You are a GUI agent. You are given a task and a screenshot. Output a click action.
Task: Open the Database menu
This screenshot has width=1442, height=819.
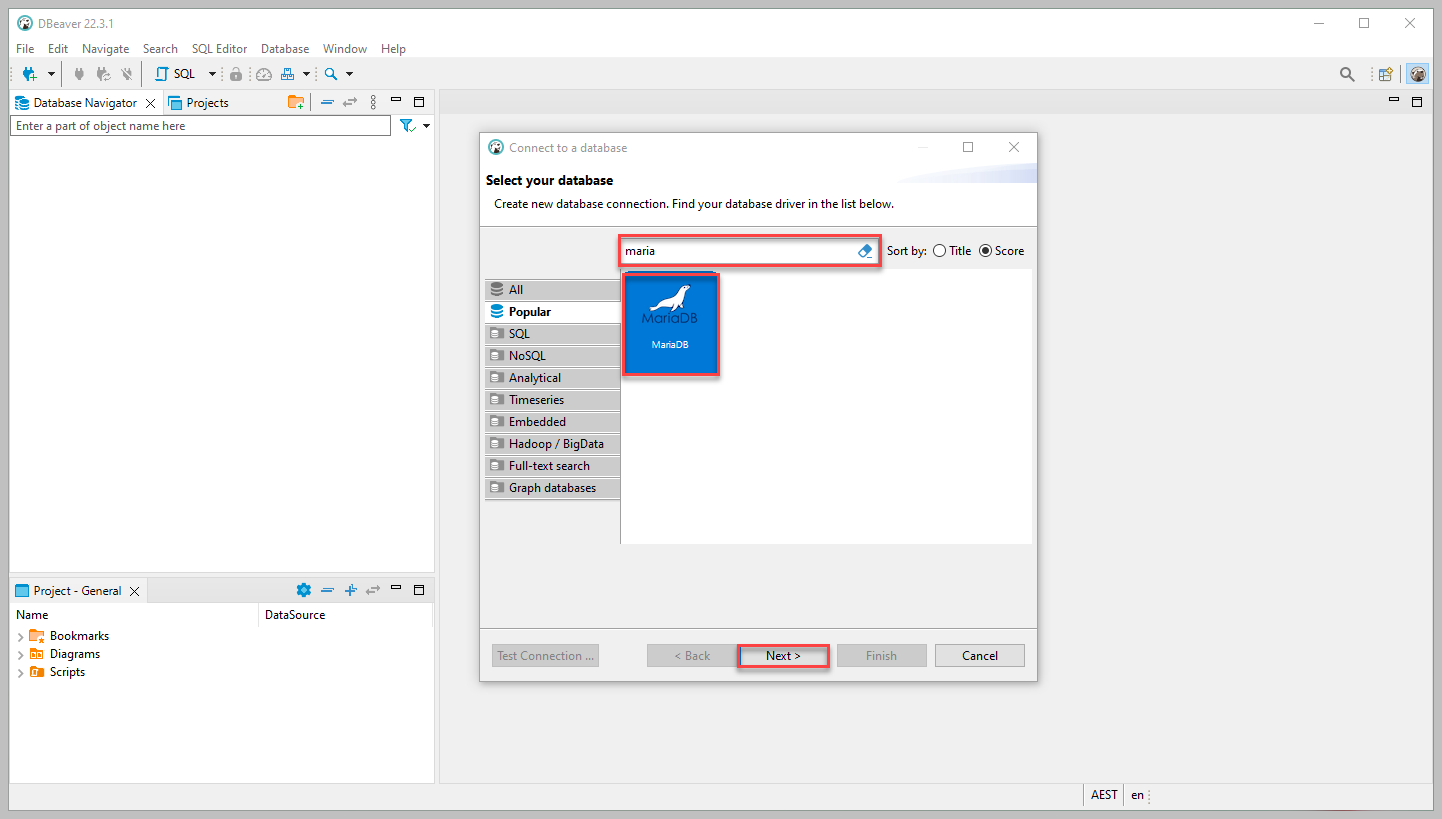tap(285, 49)
